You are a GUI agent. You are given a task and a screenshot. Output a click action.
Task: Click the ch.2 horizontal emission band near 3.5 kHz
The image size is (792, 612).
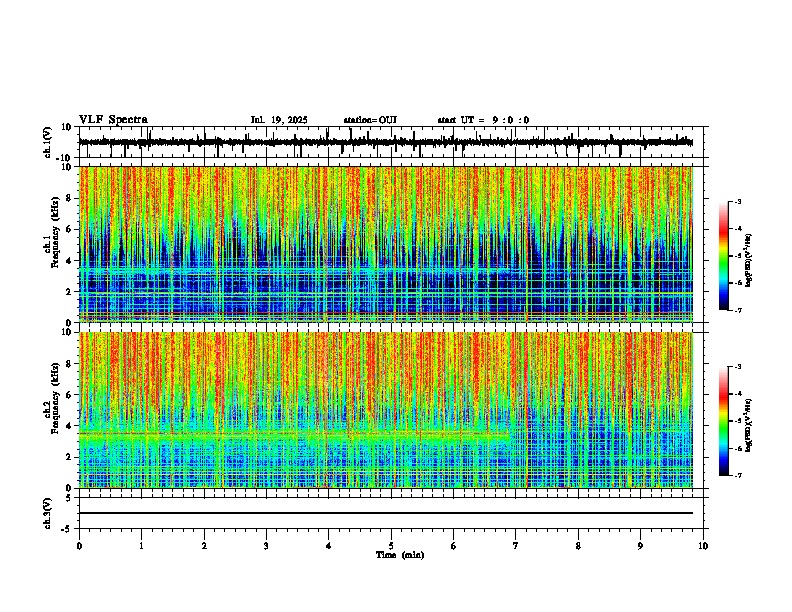point(294,434)
